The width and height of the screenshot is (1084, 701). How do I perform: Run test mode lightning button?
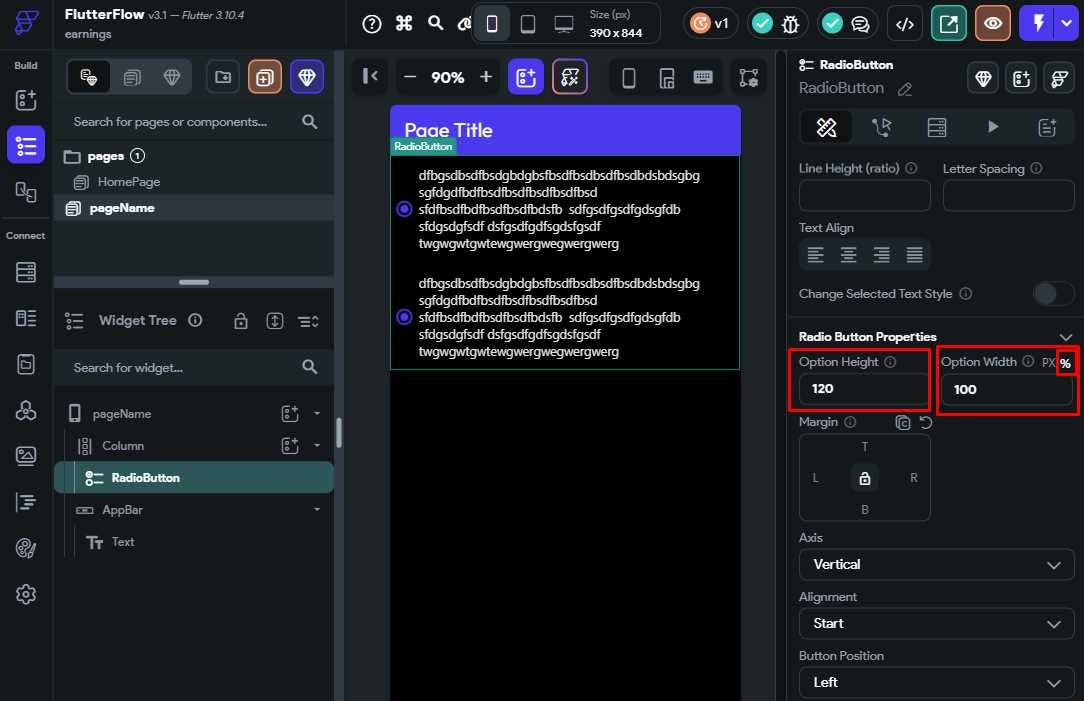(x=1037, y=24)
